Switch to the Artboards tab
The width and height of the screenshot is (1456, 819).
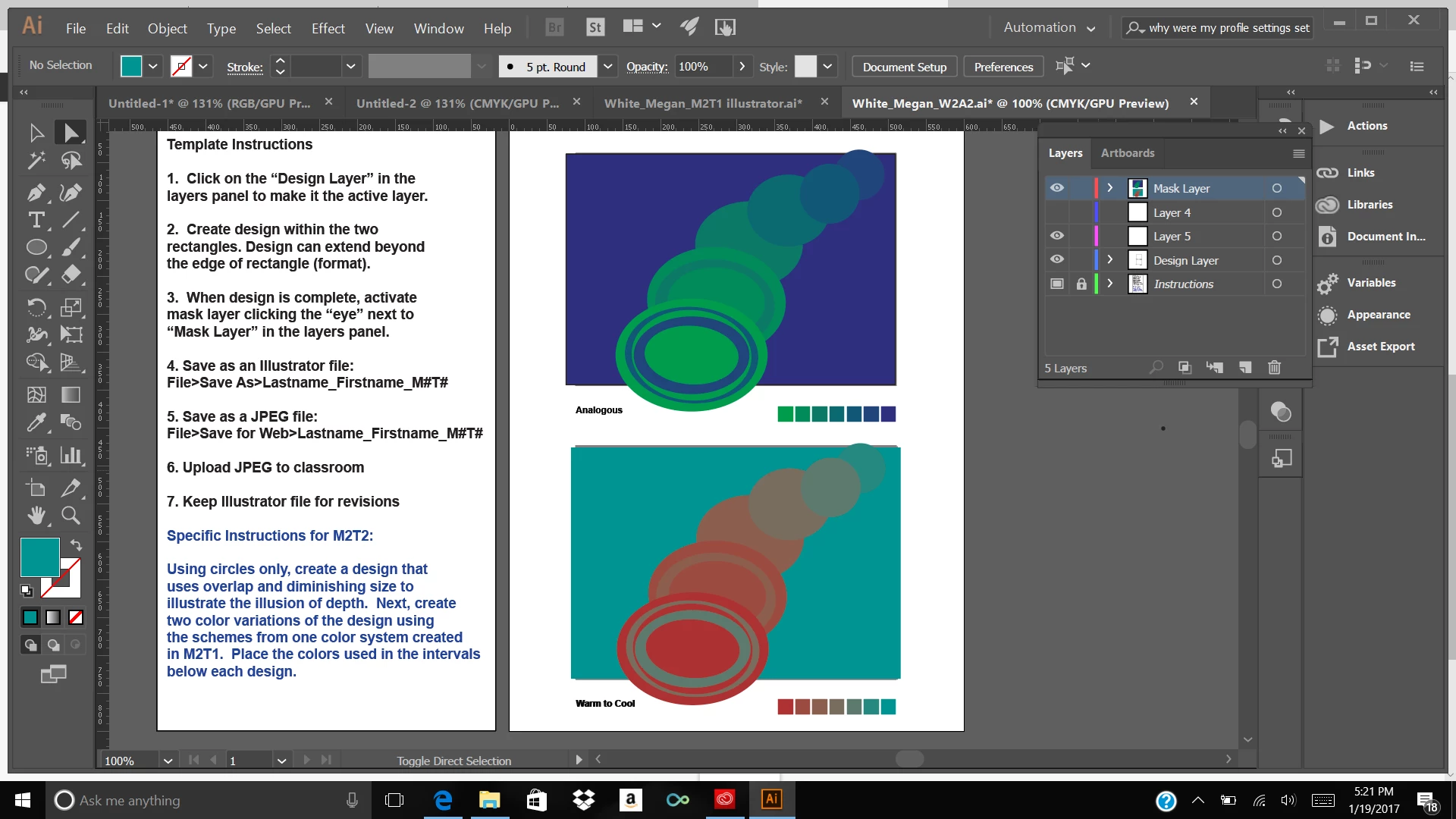1127,153
